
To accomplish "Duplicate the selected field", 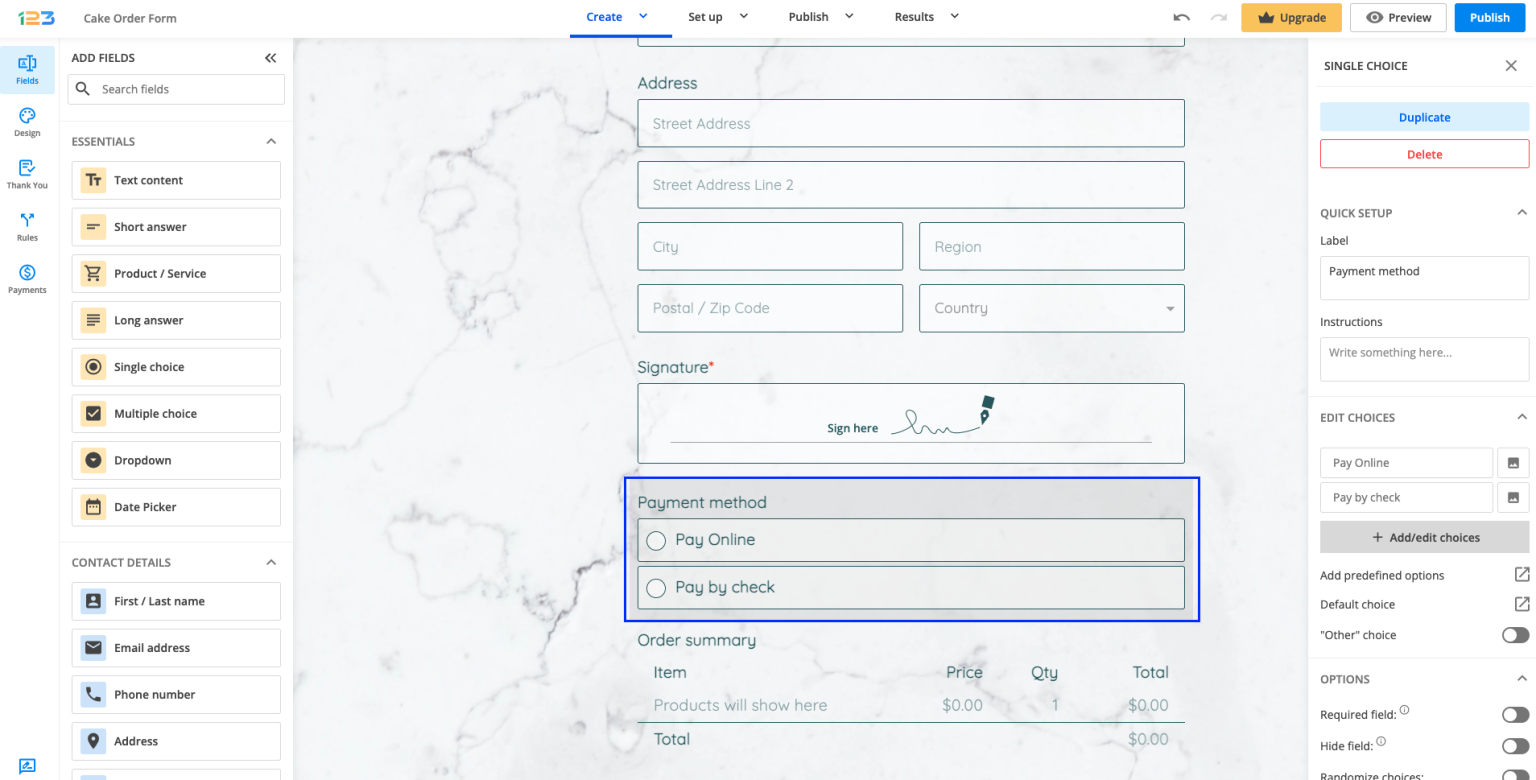I will click(x=1424, y=117).
